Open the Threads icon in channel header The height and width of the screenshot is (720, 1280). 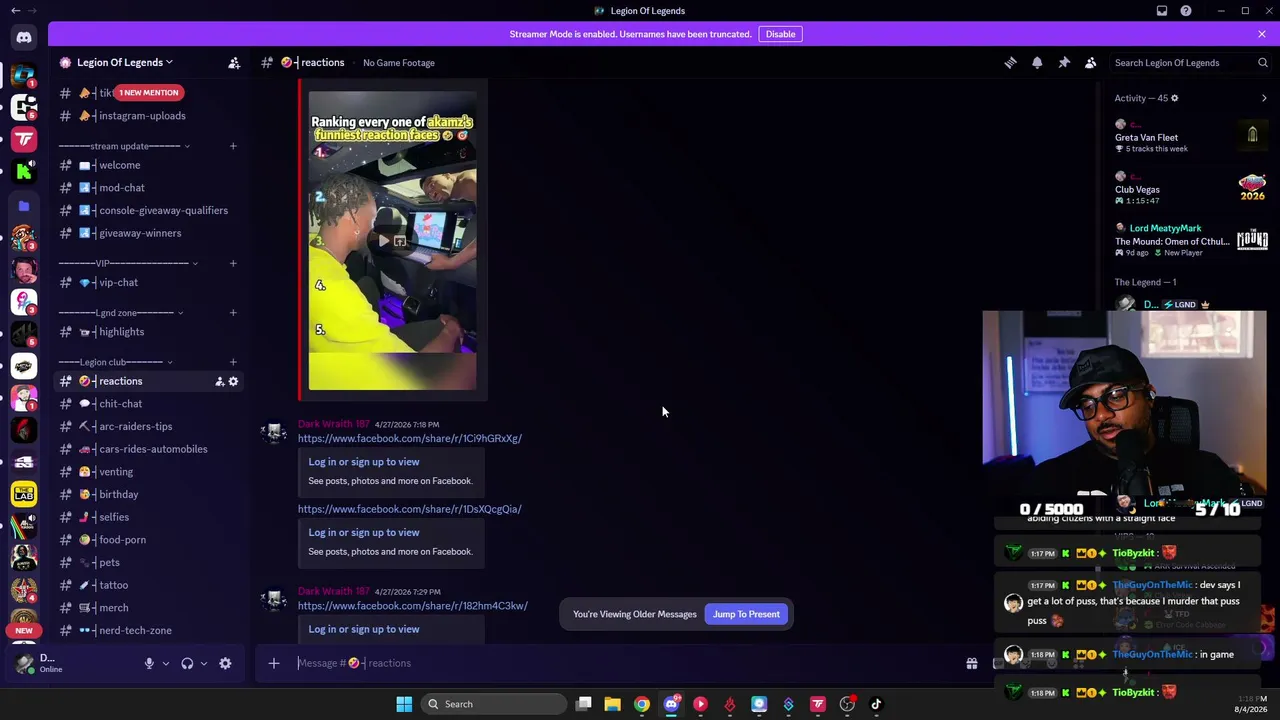1010,63
